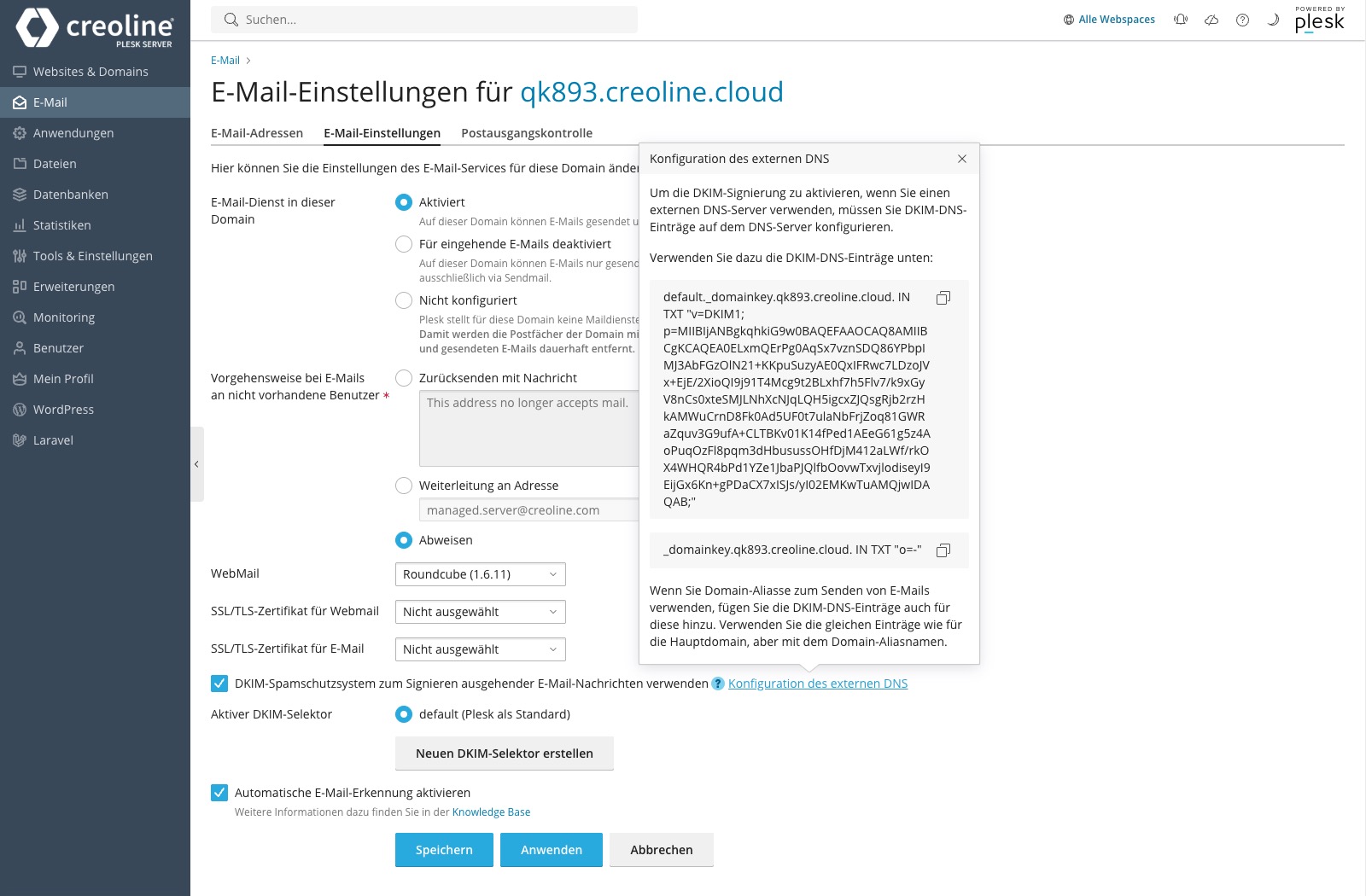Select the Aktiviert radio option
Image resolution: width=1366 pixels, height=896 pixels.
(x=404, y=202)
